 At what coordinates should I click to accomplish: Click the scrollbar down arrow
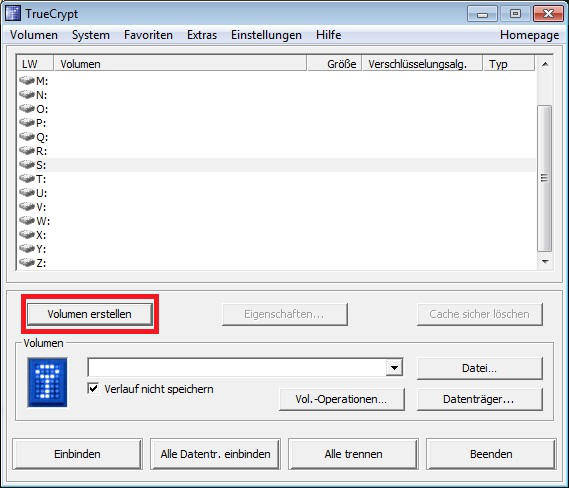(x=545, y=261)
